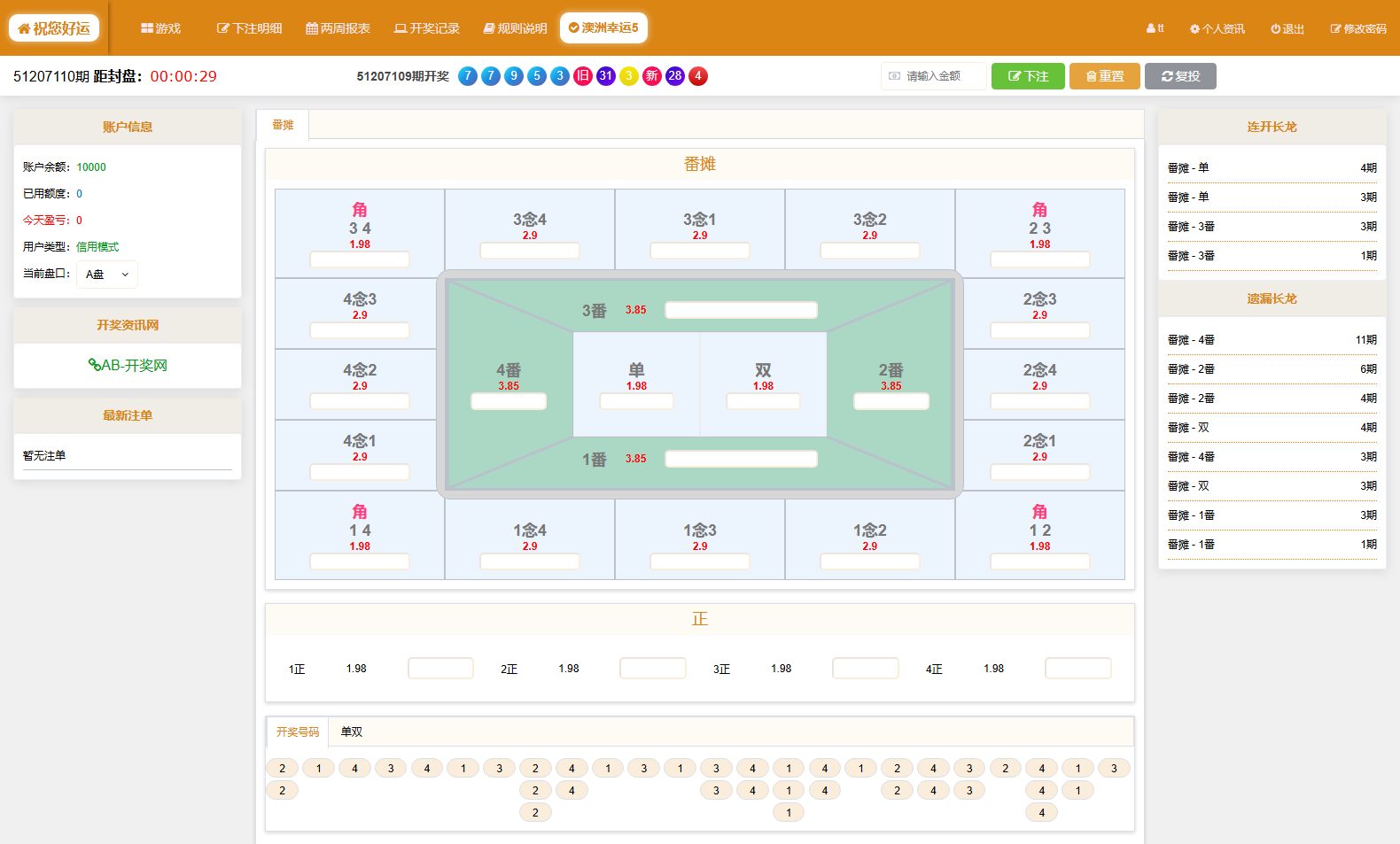Click the 单 bet amount box
The width and height of the screenshot is (1400, 844).
pos(636,401)
